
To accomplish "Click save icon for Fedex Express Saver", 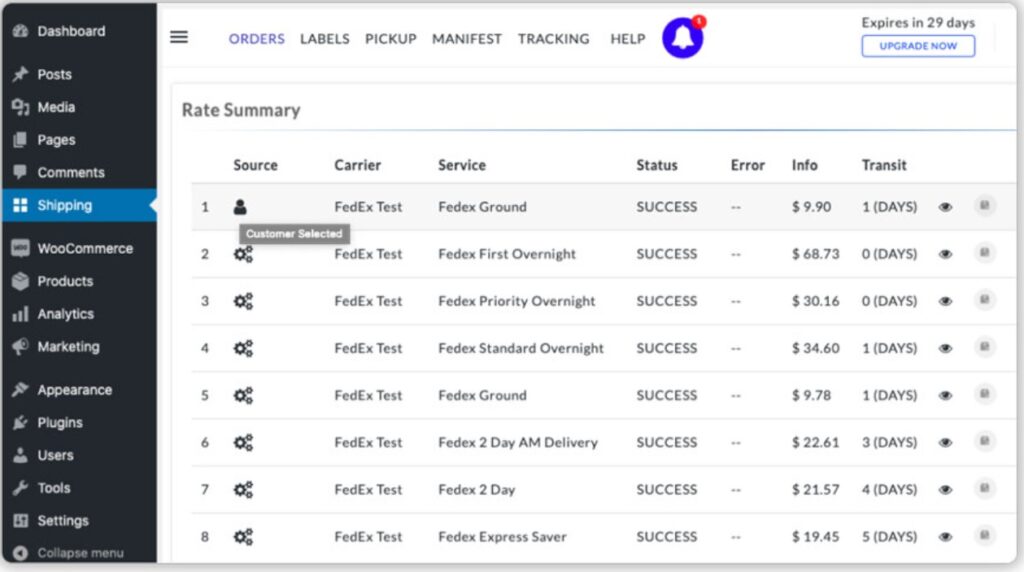I will (984, 535).
